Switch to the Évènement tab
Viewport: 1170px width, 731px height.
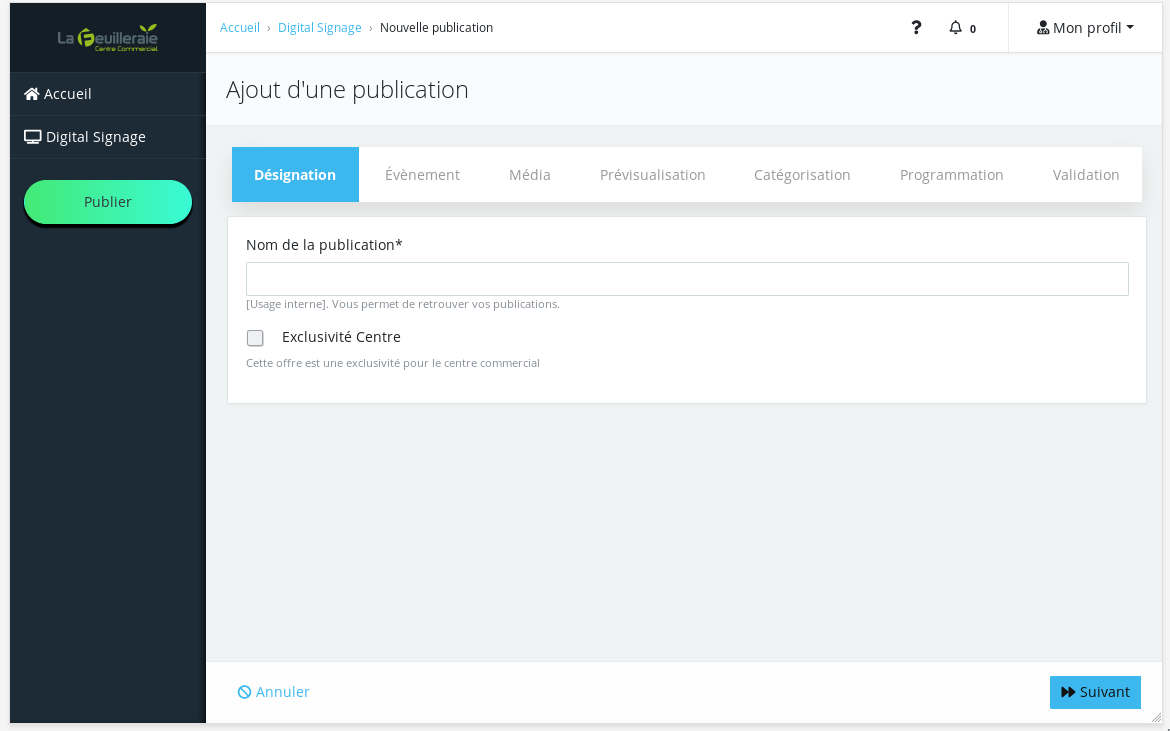click(422, 175)
